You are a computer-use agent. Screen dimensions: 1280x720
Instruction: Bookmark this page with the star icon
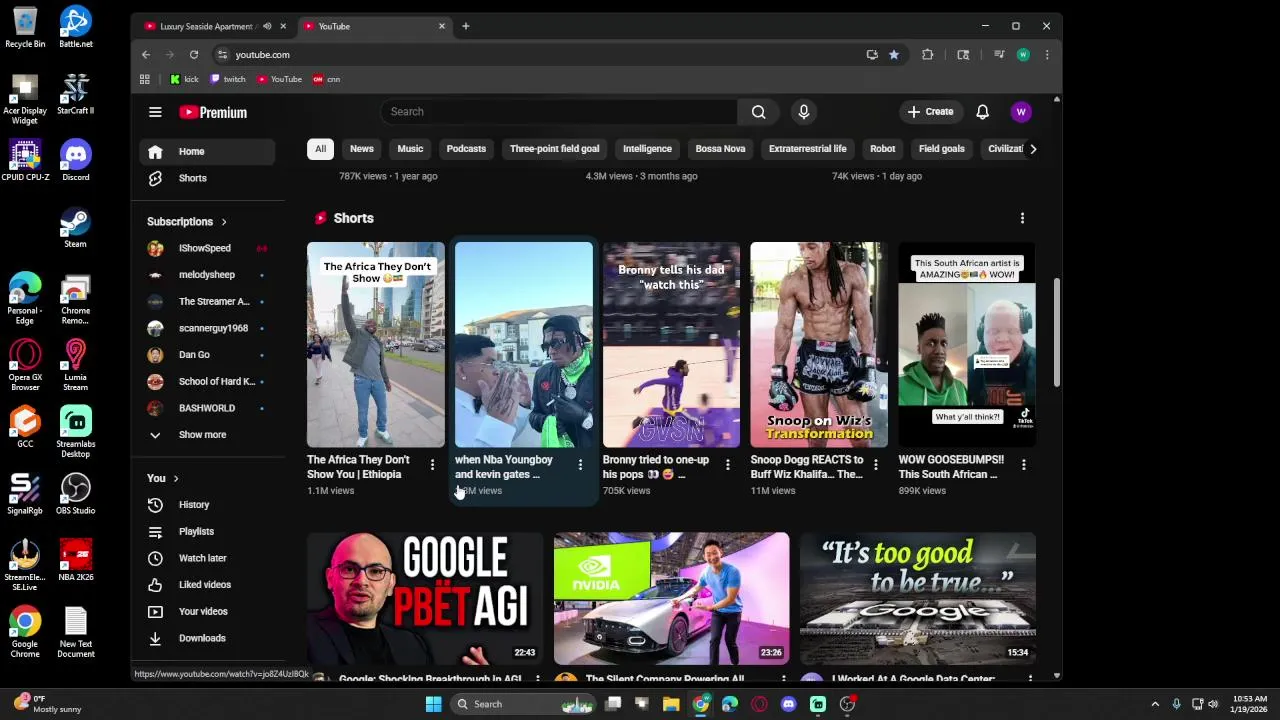[894, 55]
